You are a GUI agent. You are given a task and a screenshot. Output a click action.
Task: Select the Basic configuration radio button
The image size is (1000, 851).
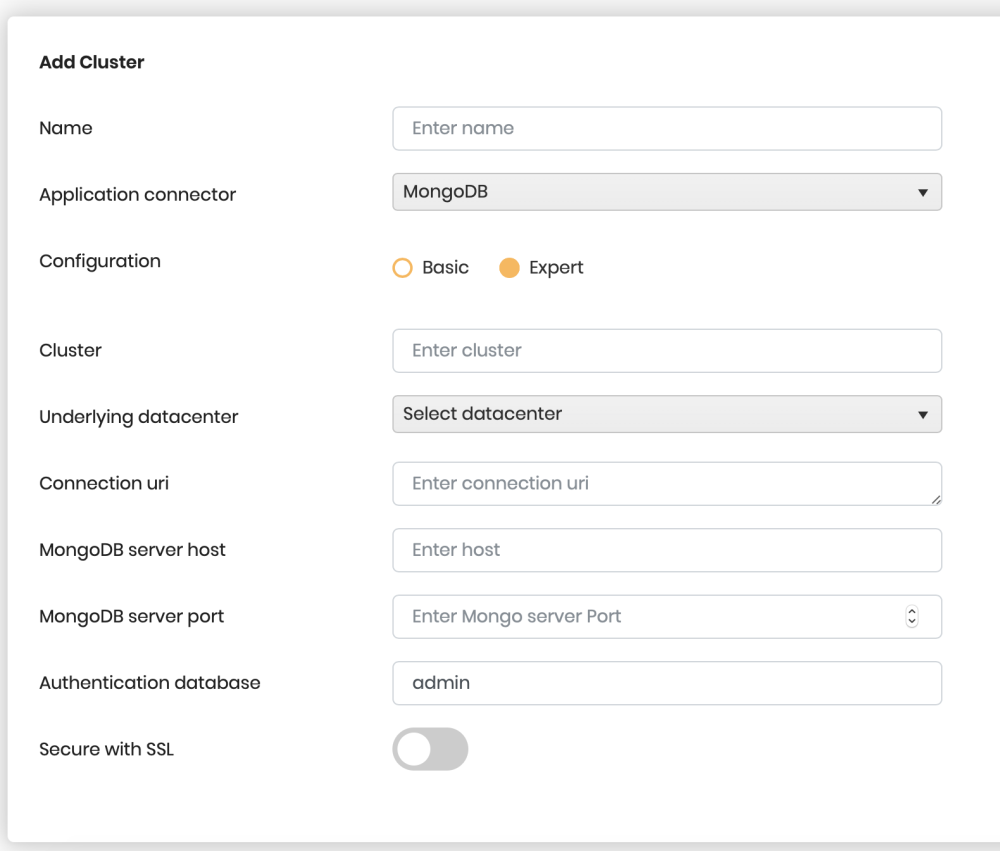click(403, 268)
